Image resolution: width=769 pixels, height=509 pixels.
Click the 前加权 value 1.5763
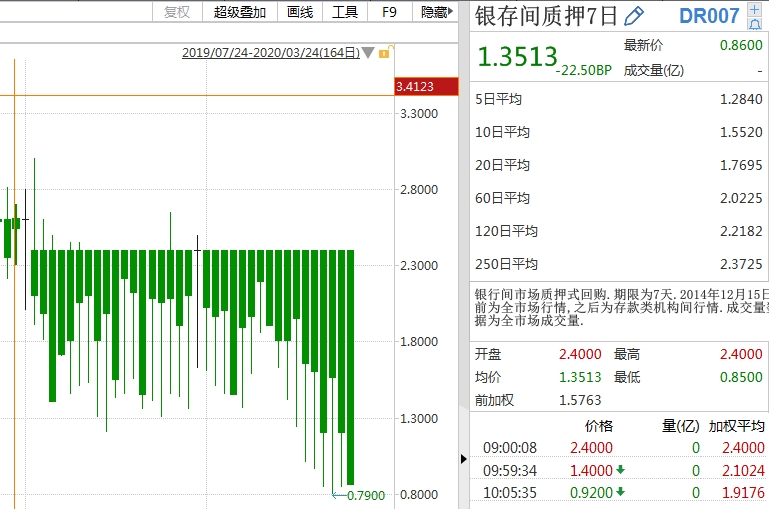point(580,400)
